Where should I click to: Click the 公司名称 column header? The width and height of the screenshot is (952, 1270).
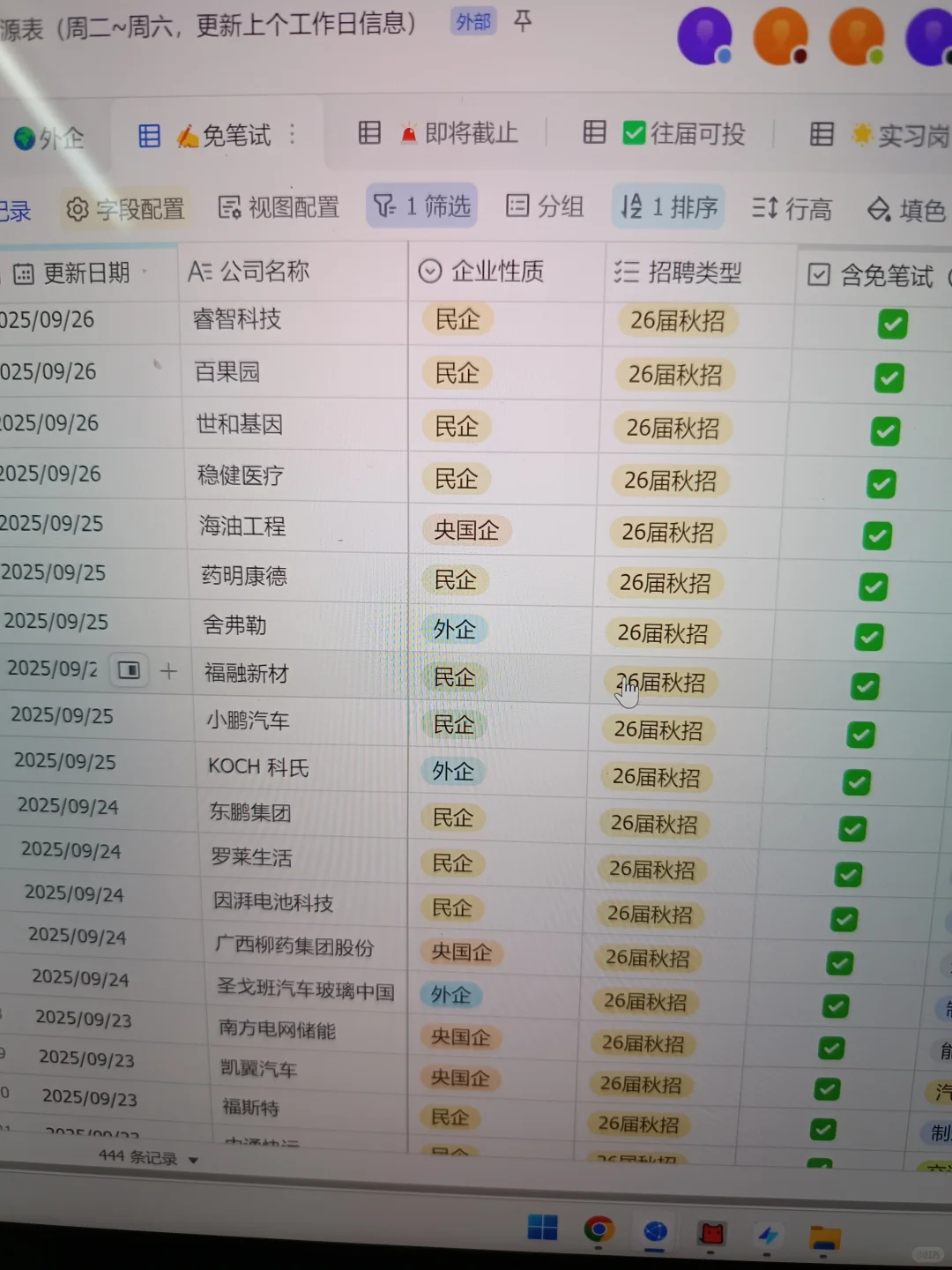tap(292, 272)
